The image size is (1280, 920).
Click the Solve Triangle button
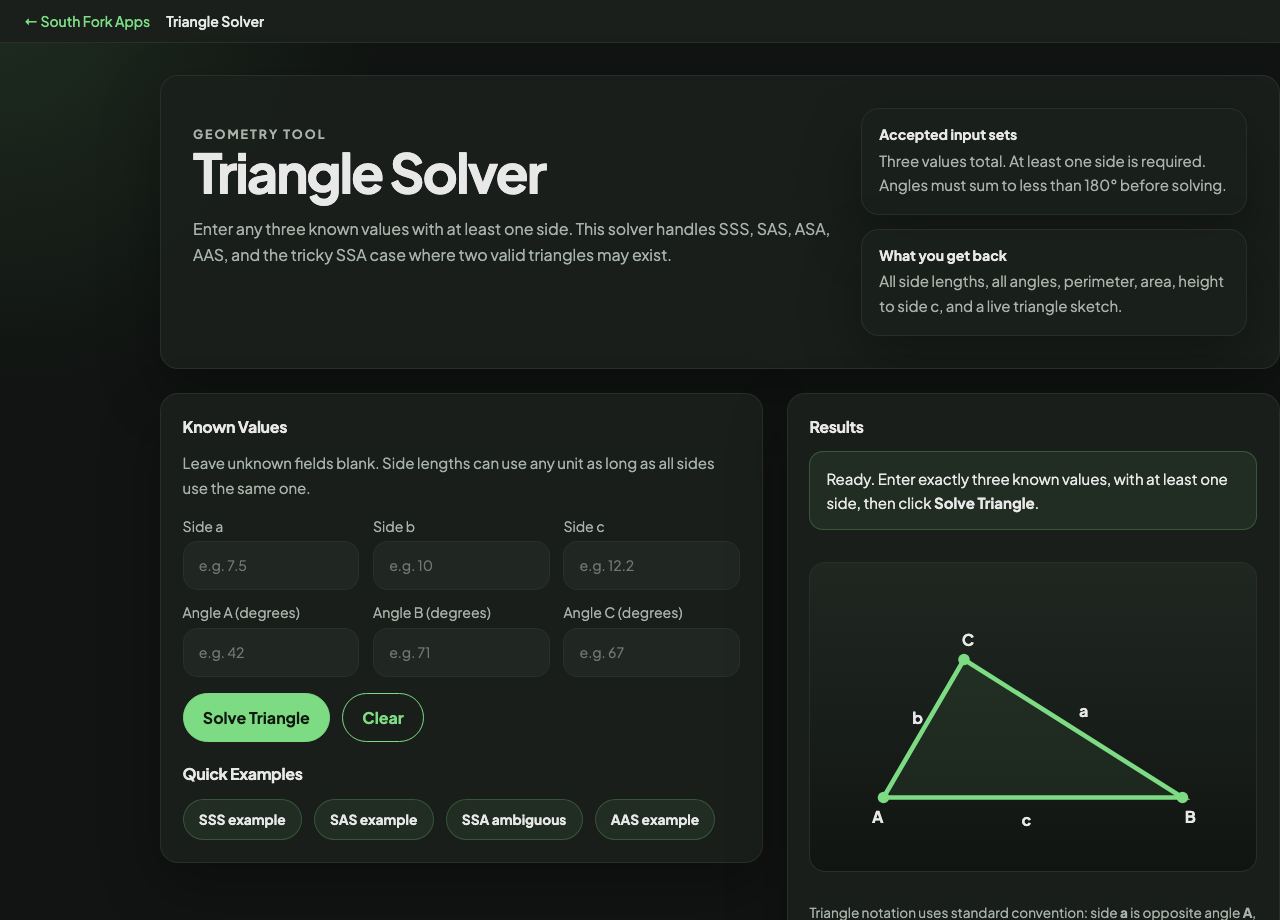(x=256, y=717)
